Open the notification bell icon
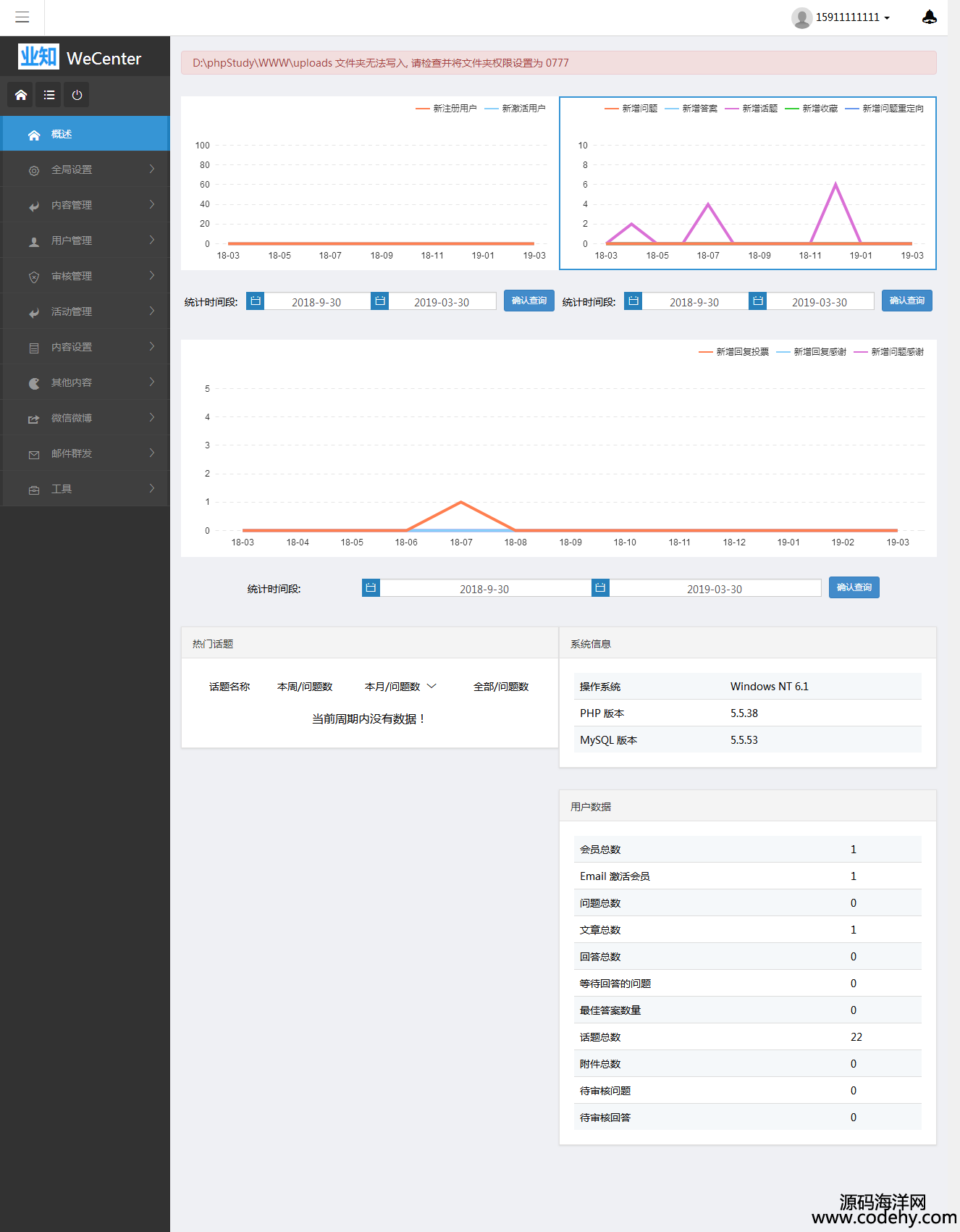 point(930,17)
